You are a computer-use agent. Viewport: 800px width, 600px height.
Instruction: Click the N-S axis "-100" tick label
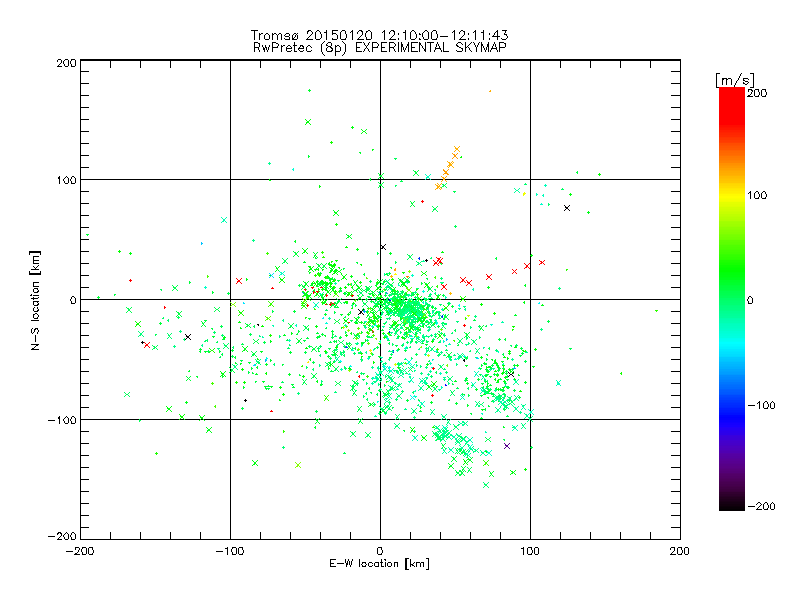coord(62,420)
